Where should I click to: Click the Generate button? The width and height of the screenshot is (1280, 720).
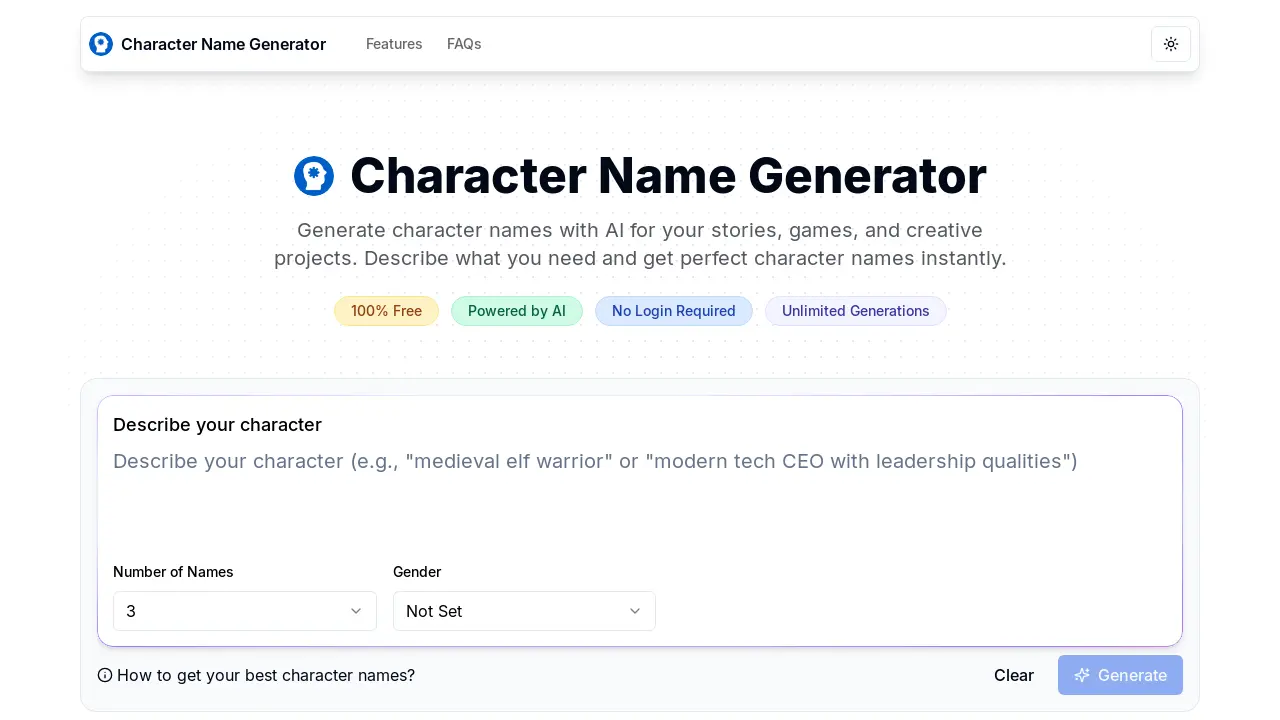click(x=1120, y=675)
